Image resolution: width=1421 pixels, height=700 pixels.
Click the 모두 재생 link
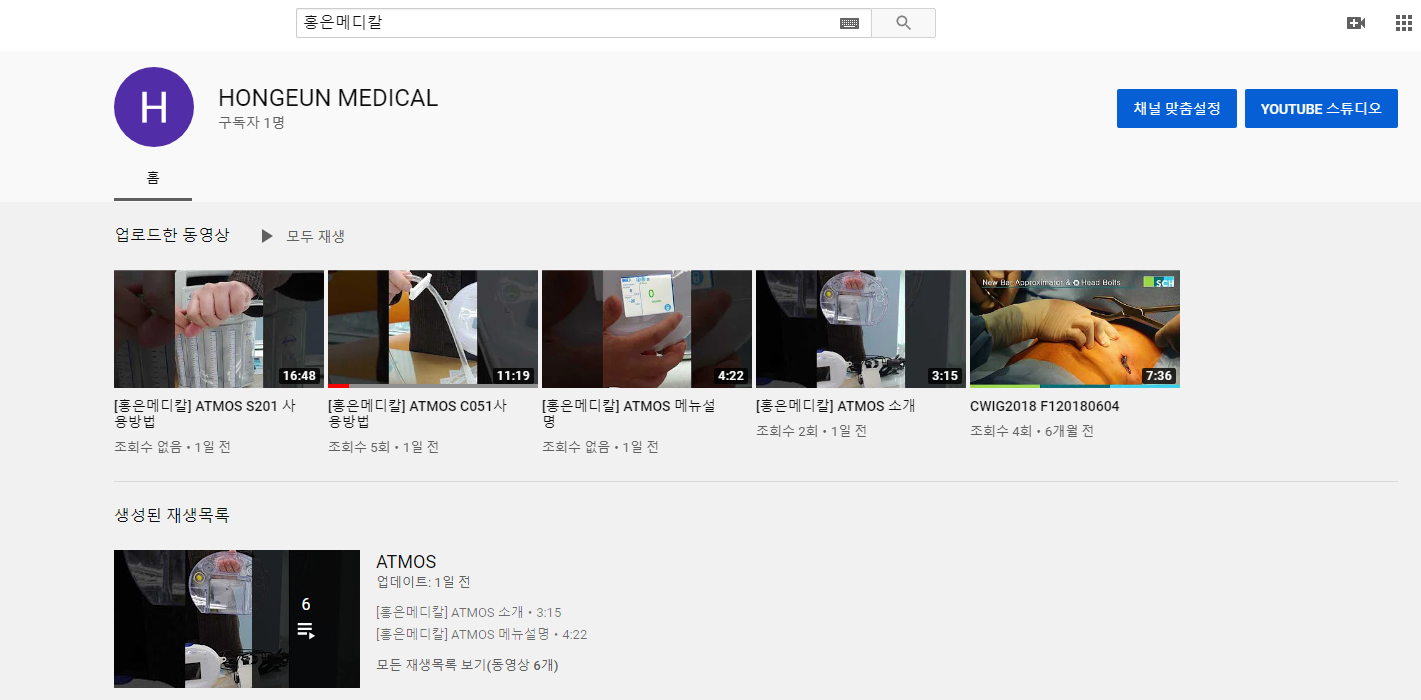tap(316, 236)
